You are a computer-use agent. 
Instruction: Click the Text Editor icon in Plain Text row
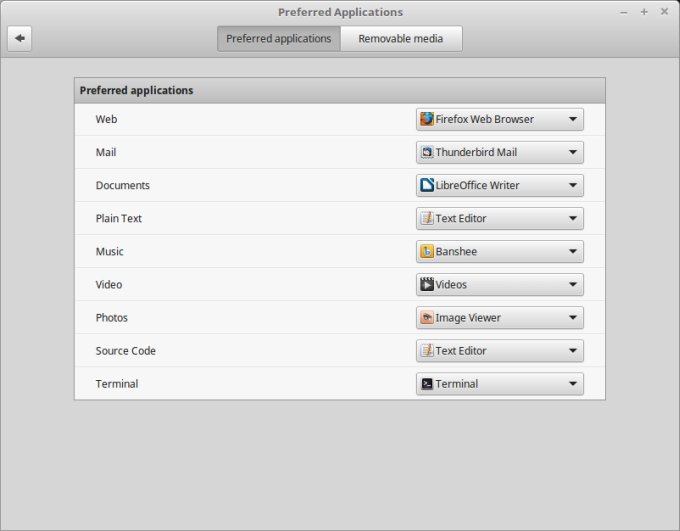click(427, 218)
